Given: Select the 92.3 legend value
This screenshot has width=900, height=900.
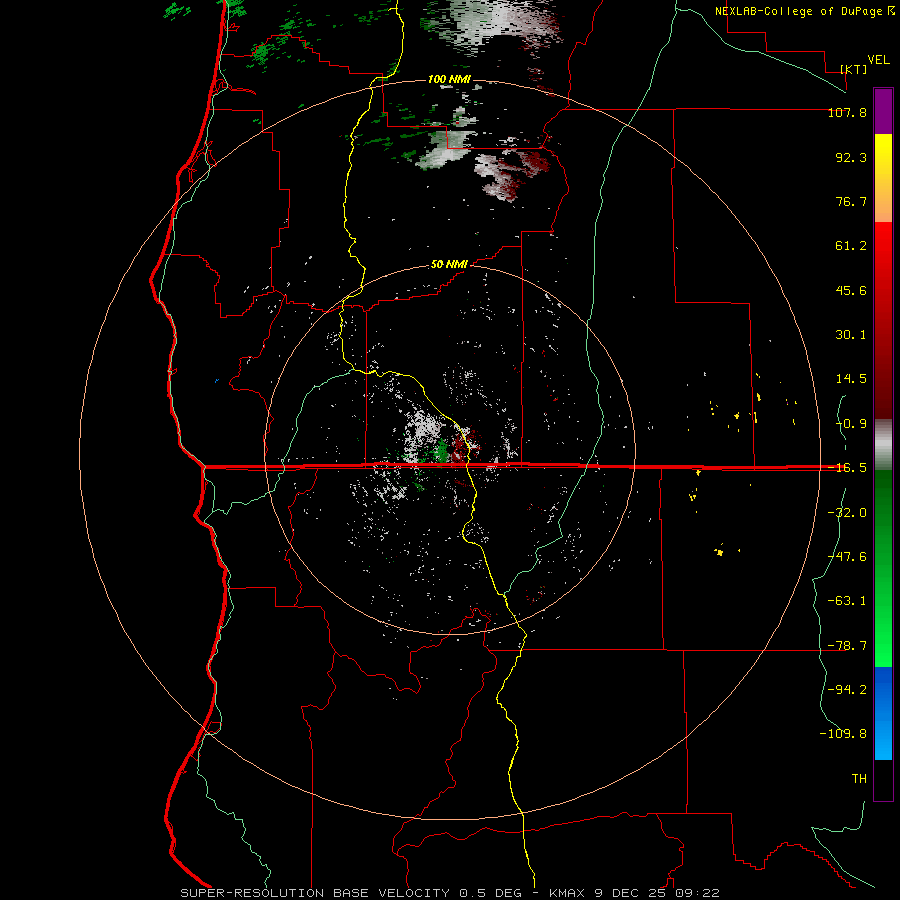Looking at the screenshot, I should pos(851,157).
